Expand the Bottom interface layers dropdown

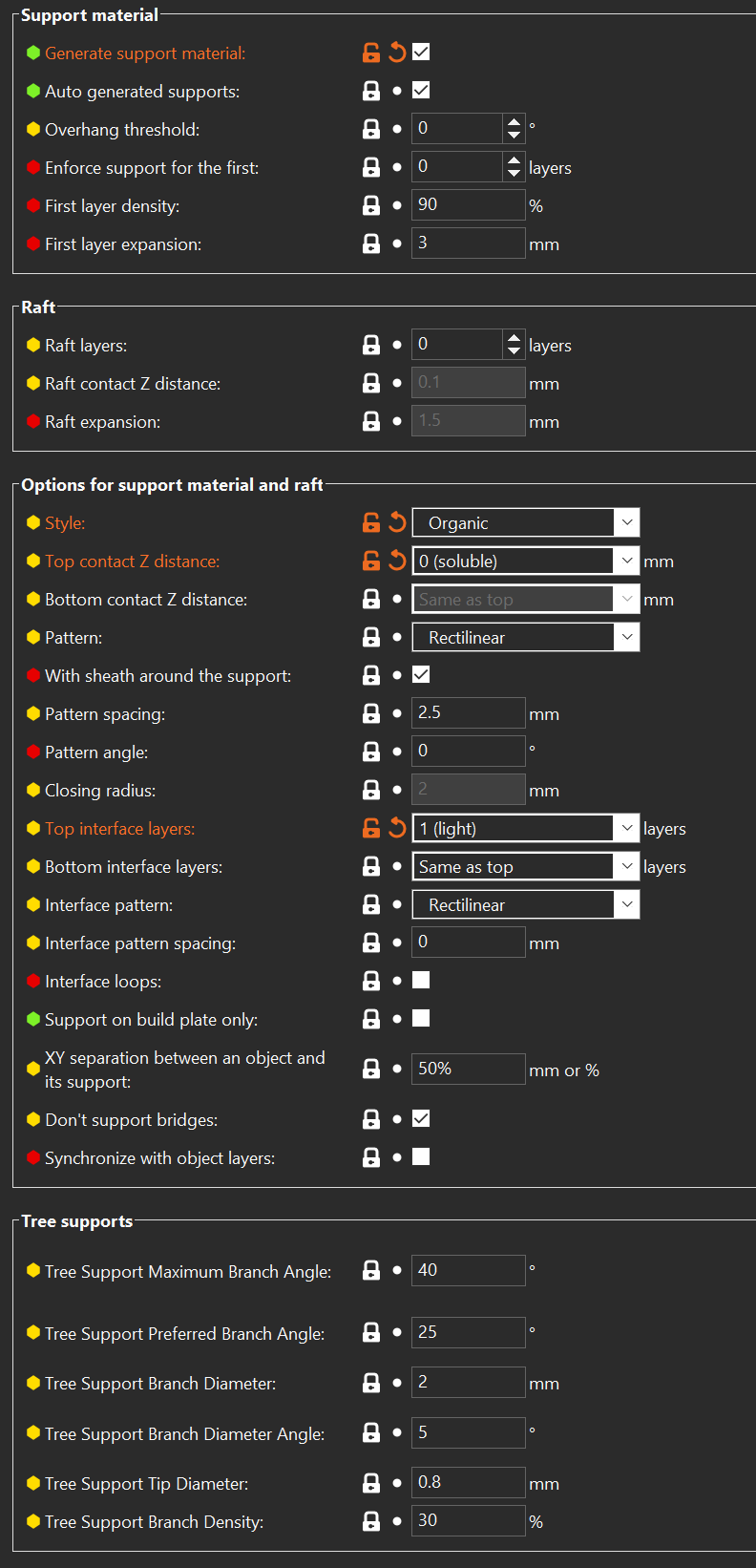627,866
